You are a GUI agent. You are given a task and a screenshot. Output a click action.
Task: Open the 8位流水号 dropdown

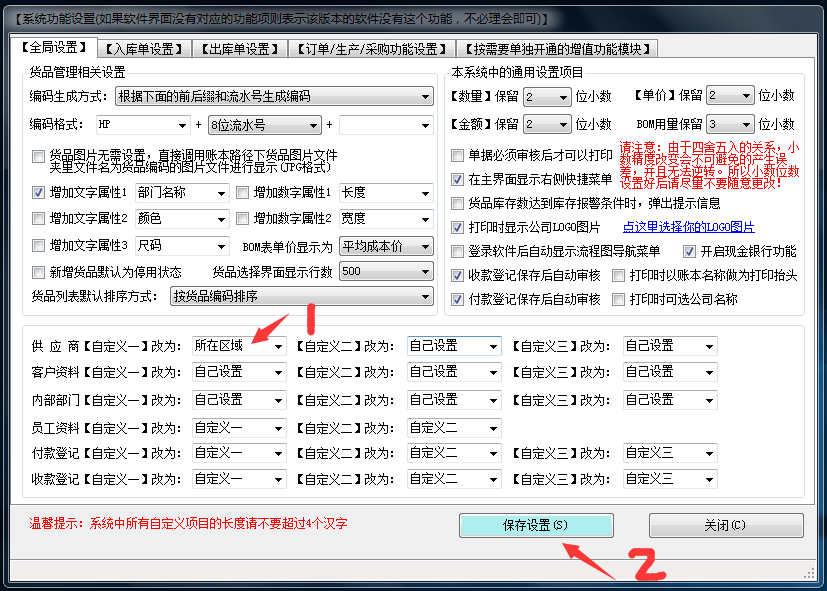click(313, 126)
